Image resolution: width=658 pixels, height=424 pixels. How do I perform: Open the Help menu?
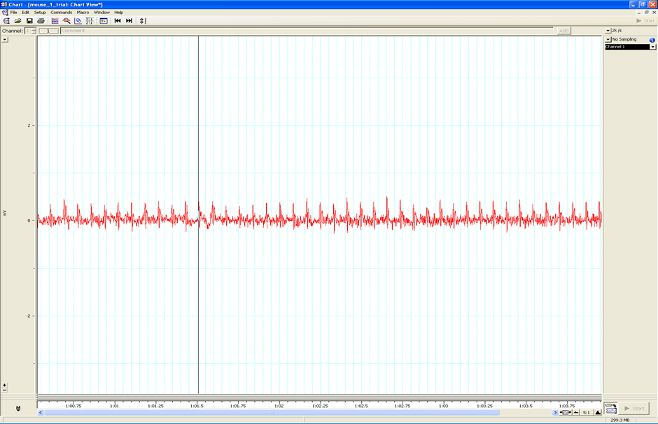(x=119, y=13)
